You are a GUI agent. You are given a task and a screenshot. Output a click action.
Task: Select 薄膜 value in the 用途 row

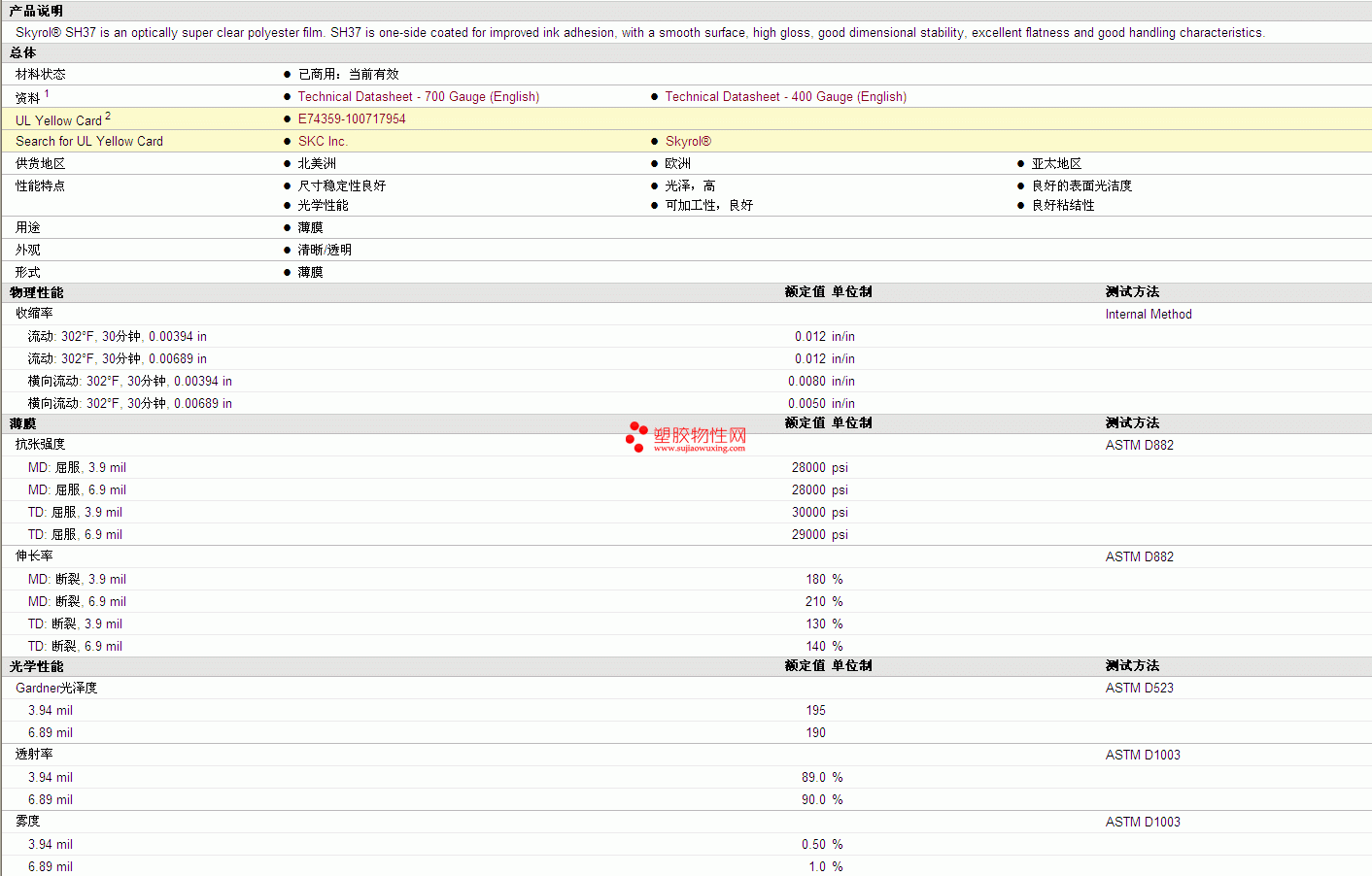[310, 227]
